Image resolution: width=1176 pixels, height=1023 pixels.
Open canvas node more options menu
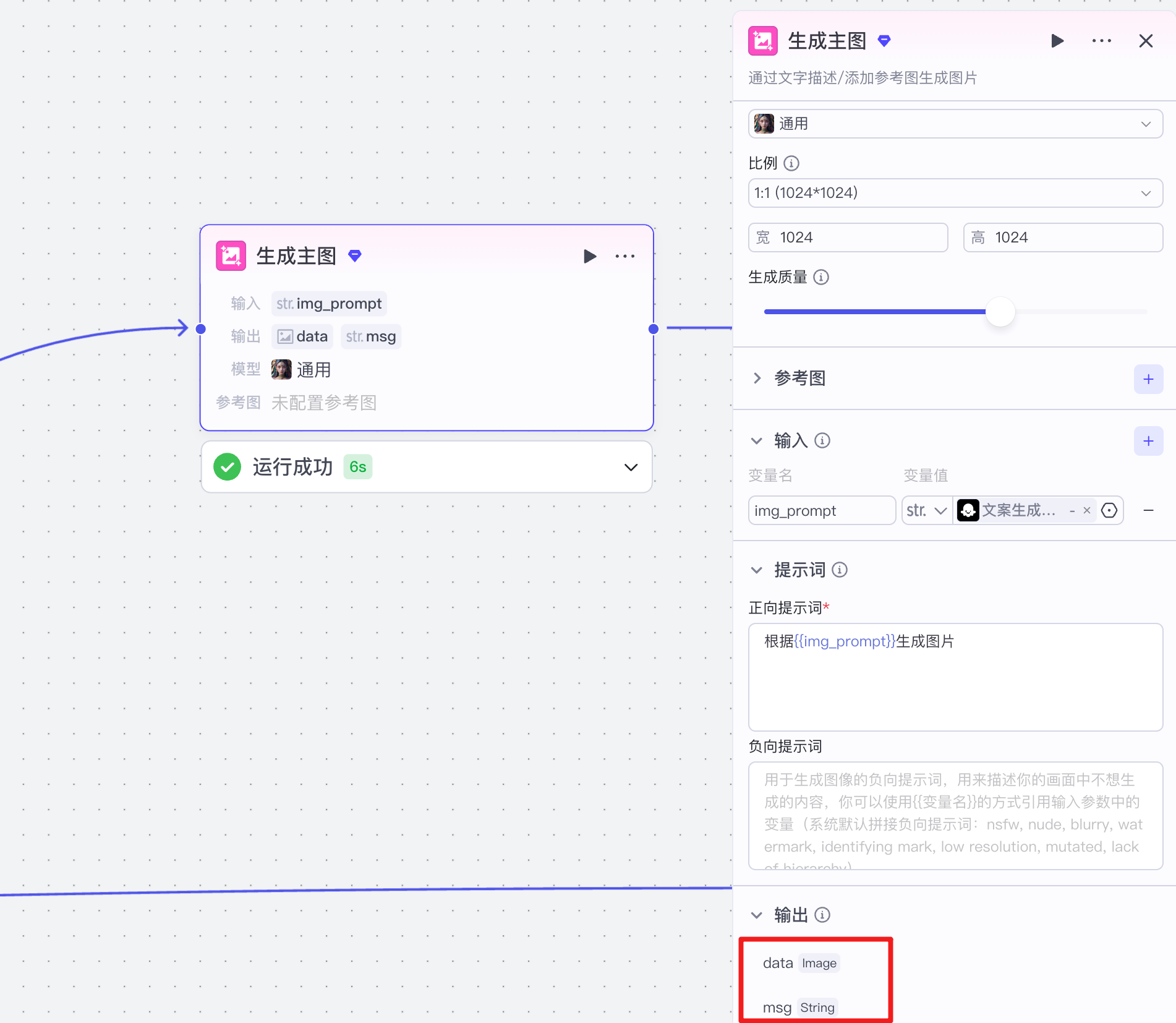click(x=625, y=256)
